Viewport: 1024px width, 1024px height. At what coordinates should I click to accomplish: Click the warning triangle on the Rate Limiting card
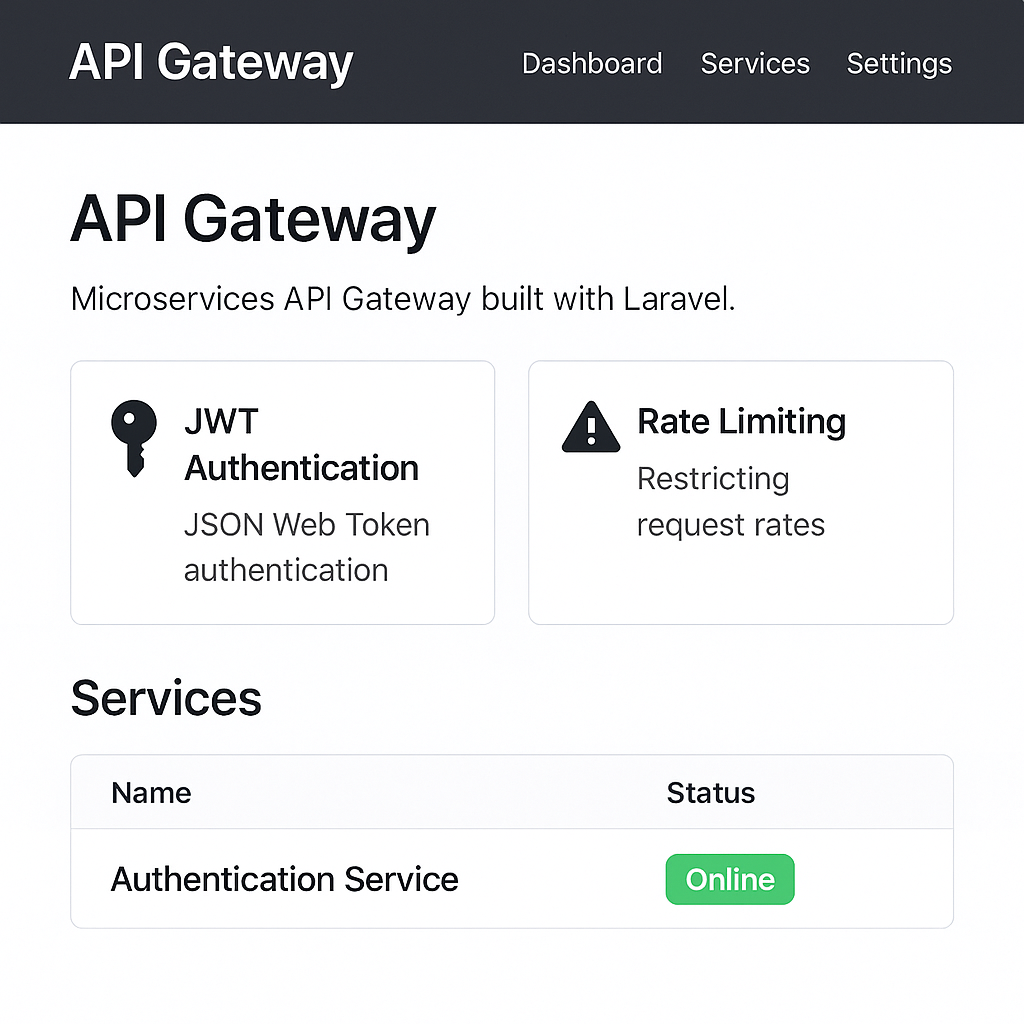coord(590,425)
